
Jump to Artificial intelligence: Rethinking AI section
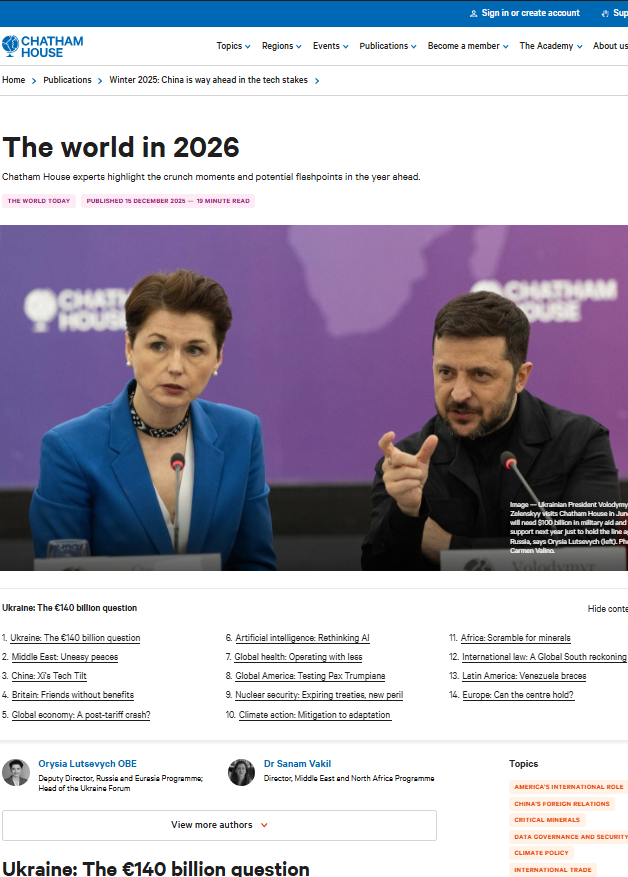302,638
